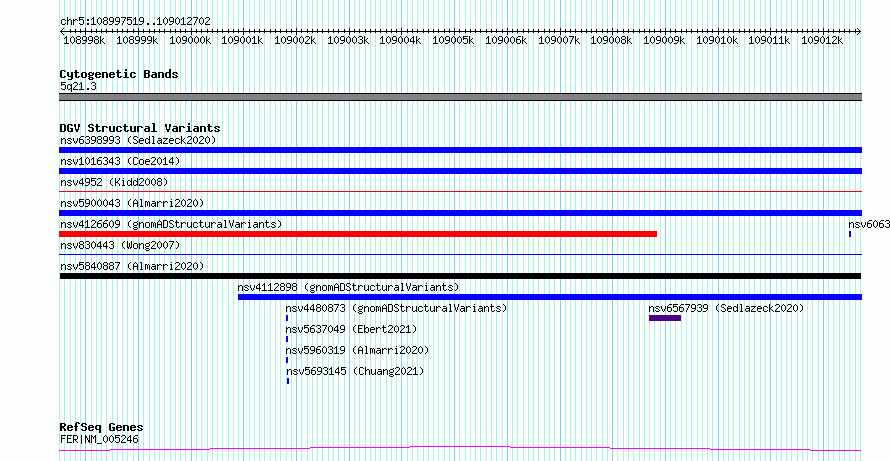Select nsv4112898 (gnomADStructuralVariants) label
Screen dimensions: 890x461
[349, 287]
